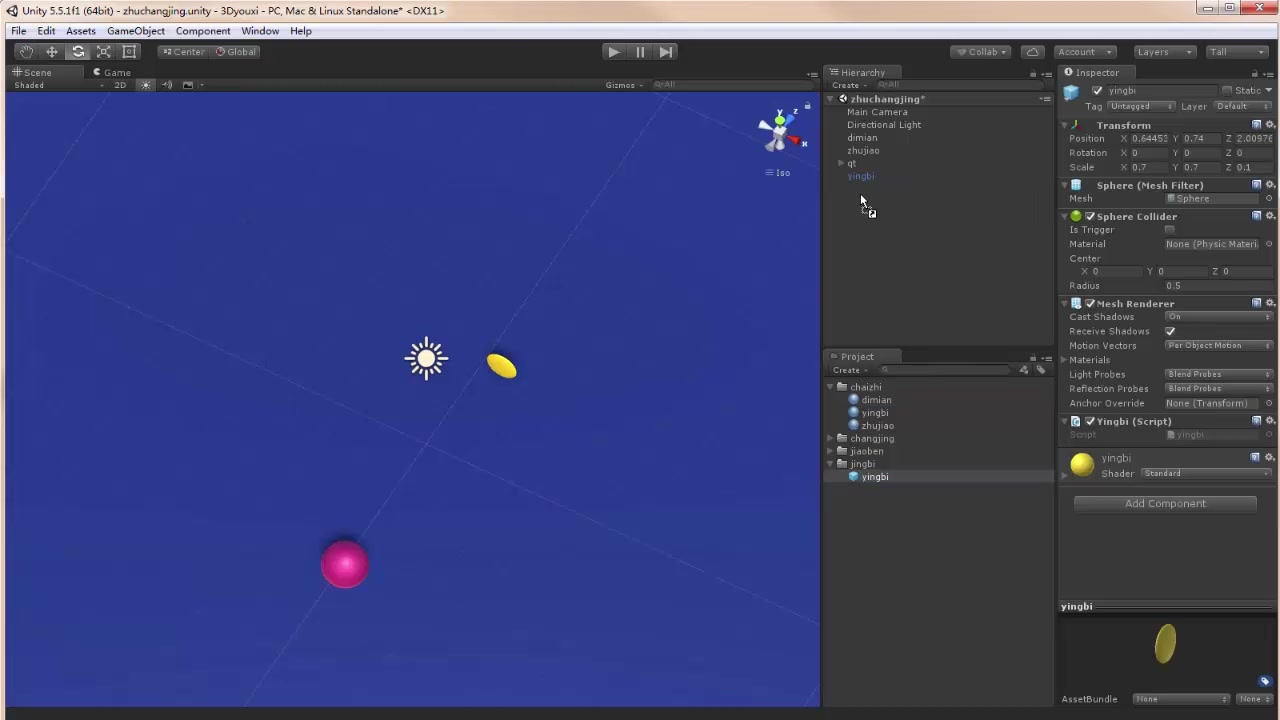Open the GameObject menu
This screenshot has height=720, width=1280.
[x=135, y=31]
